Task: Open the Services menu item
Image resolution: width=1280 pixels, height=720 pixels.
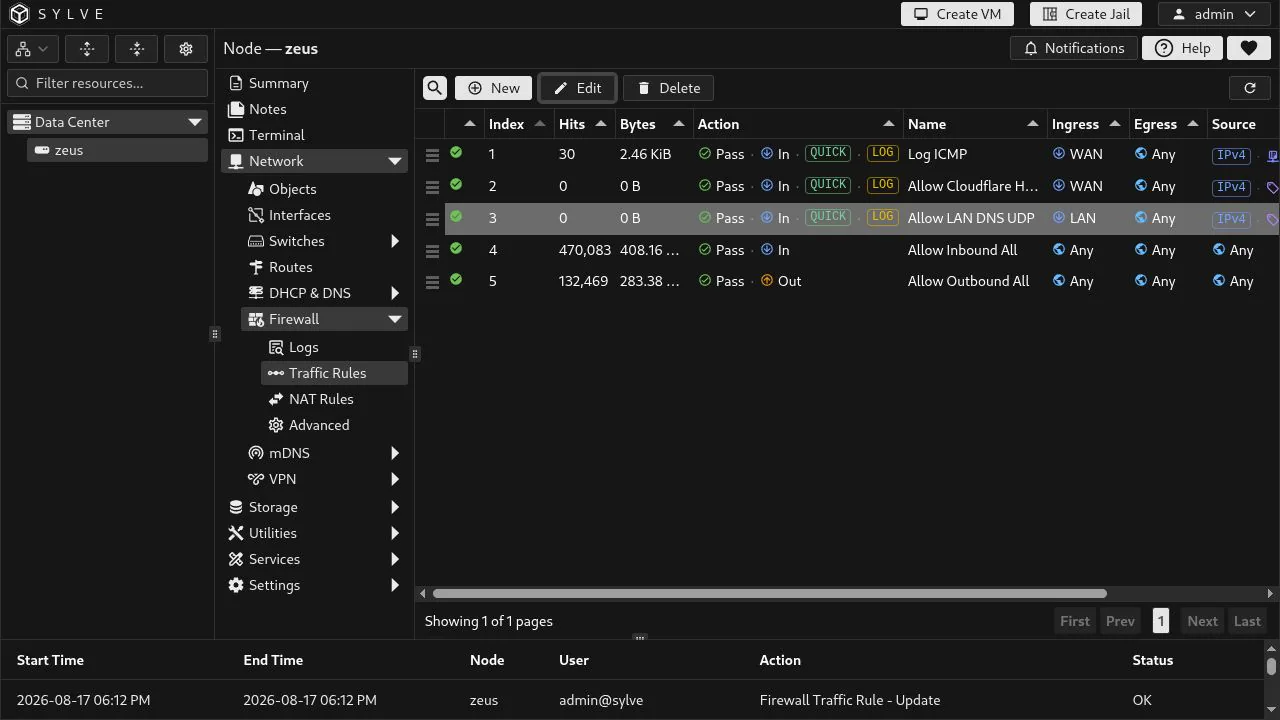Action: pyautogui.click(x=314, y=559)
